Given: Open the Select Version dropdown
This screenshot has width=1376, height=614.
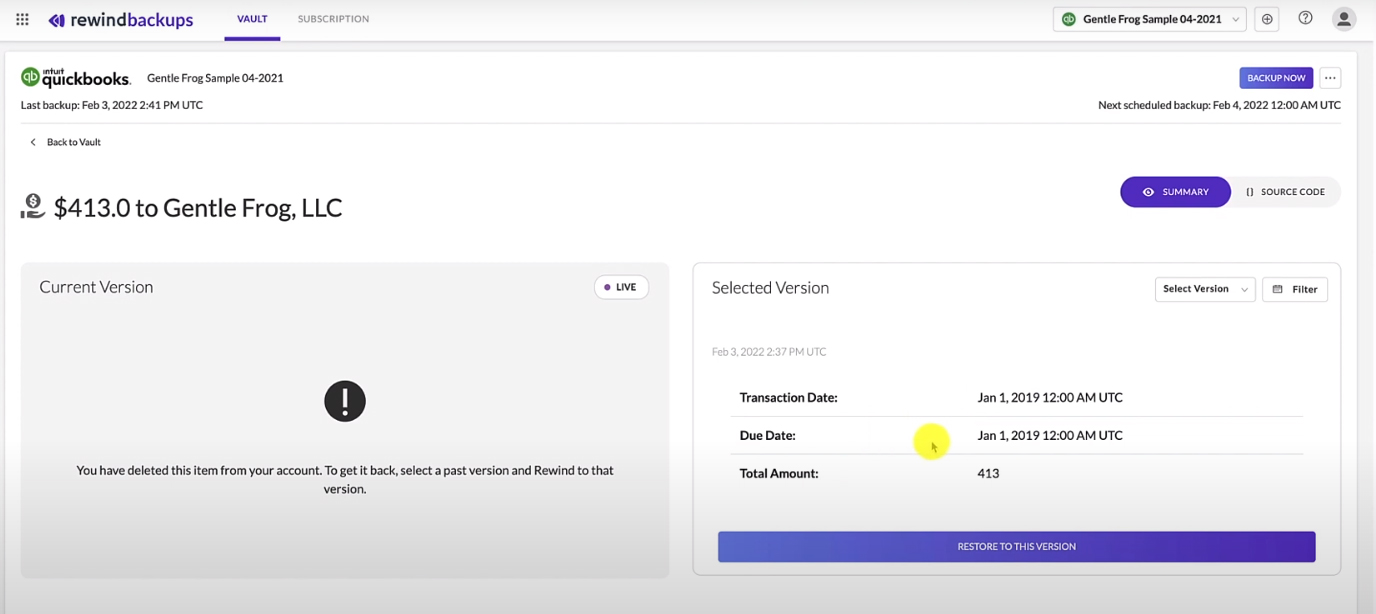Looking at the screenshot, I should 1205,289.
